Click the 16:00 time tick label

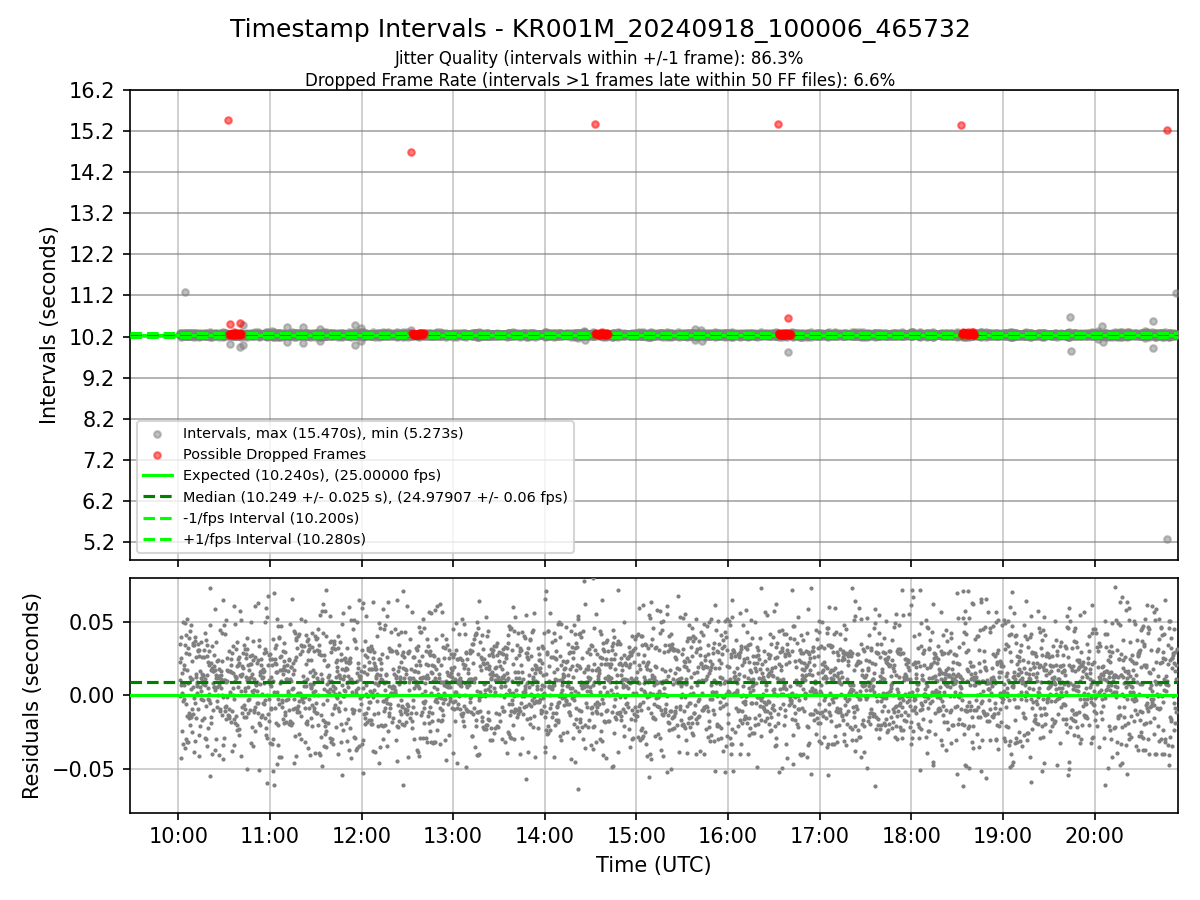click(728, 835)
